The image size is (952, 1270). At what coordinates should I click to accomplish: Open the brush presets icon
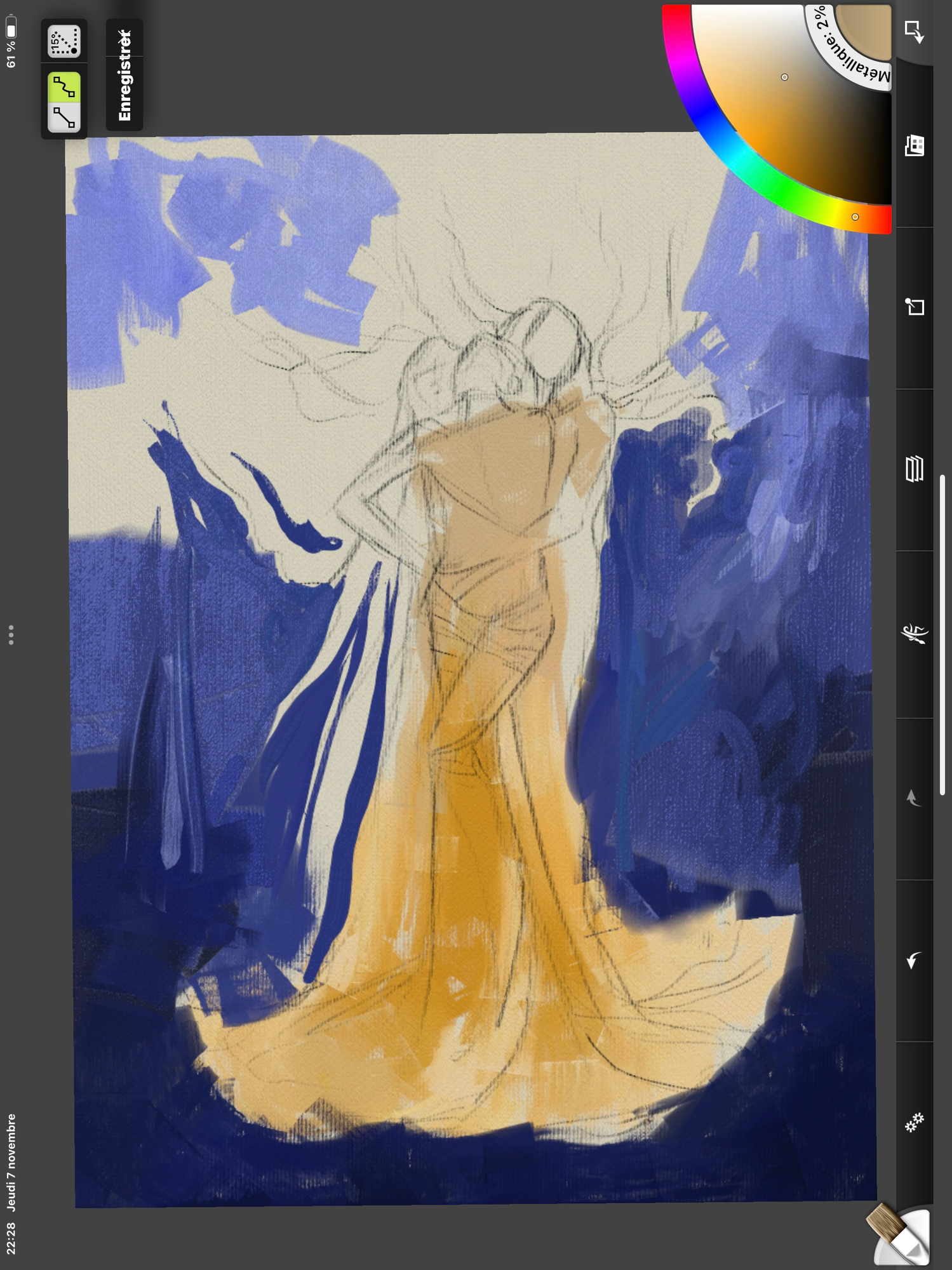tap(914, 633)
